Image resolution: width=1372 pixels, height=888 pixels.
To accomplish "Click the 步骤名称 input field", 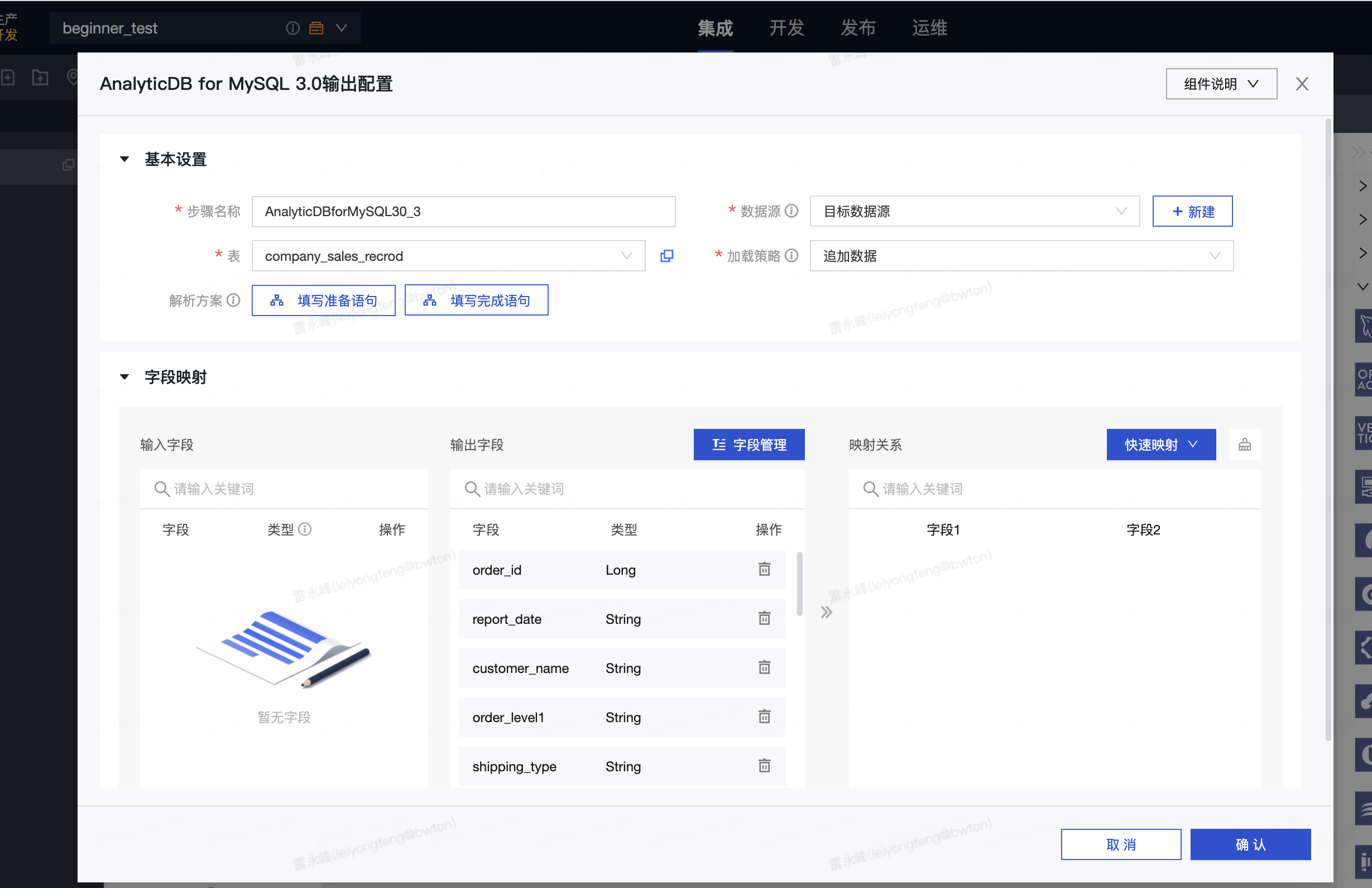I will pyautogui.click(x=463, y=212).
